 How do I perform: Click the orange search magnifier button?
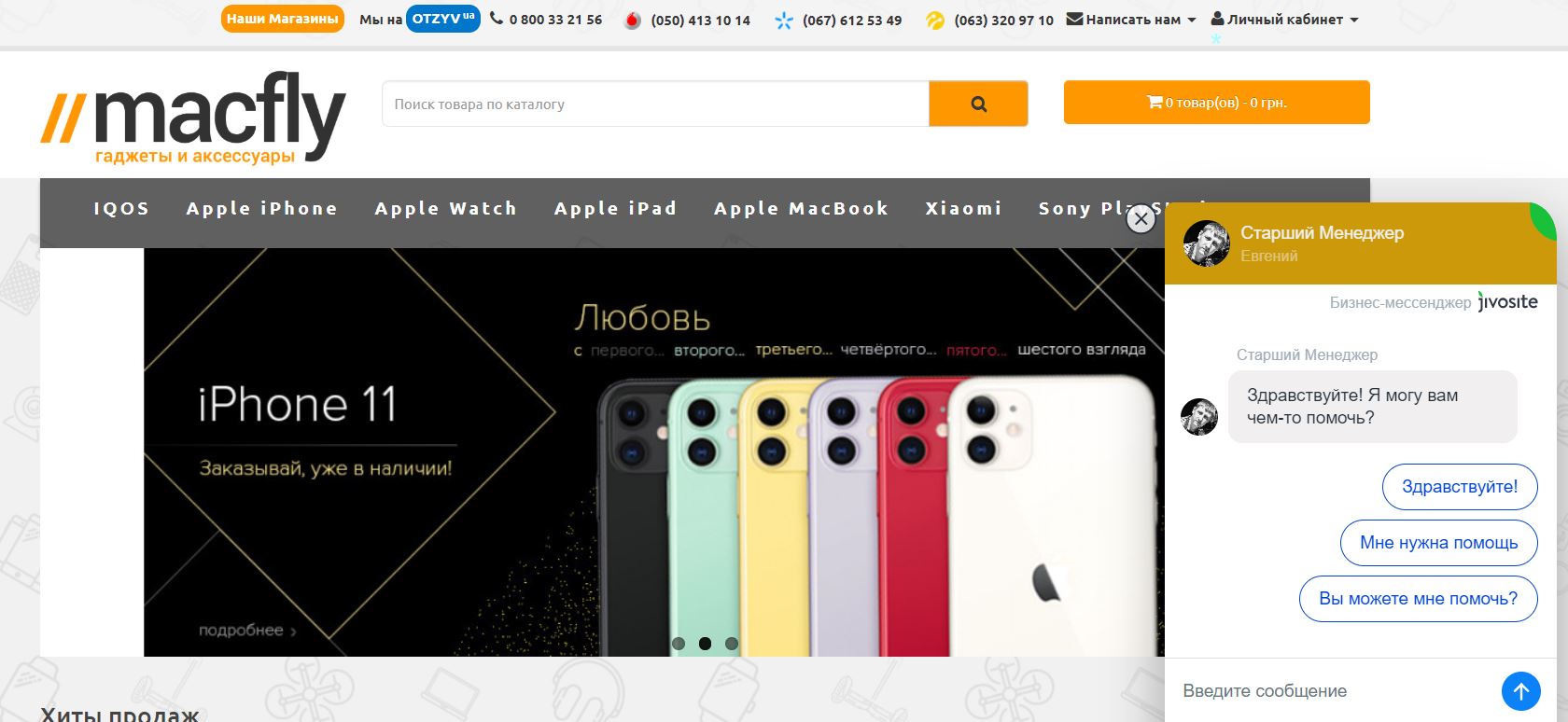click(x=978, y=104)
